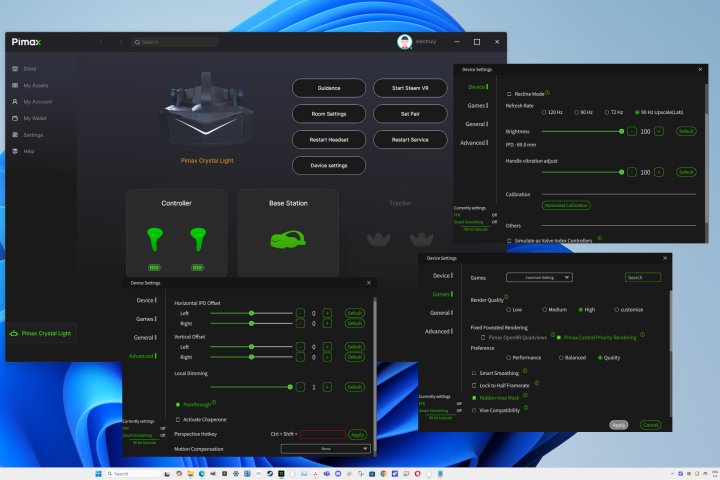
Task: Open My Account sidebar icon
Action: coord(15,102)
